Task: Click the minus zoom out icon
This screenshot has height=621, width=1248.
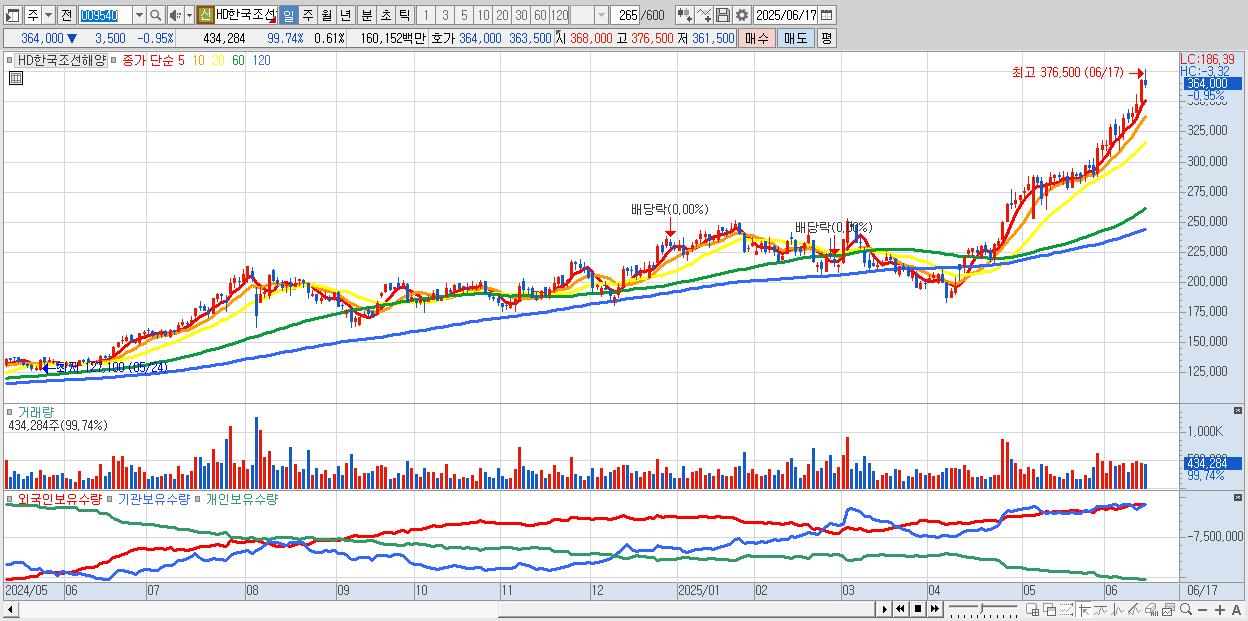Action: (x=1203, y=609)
